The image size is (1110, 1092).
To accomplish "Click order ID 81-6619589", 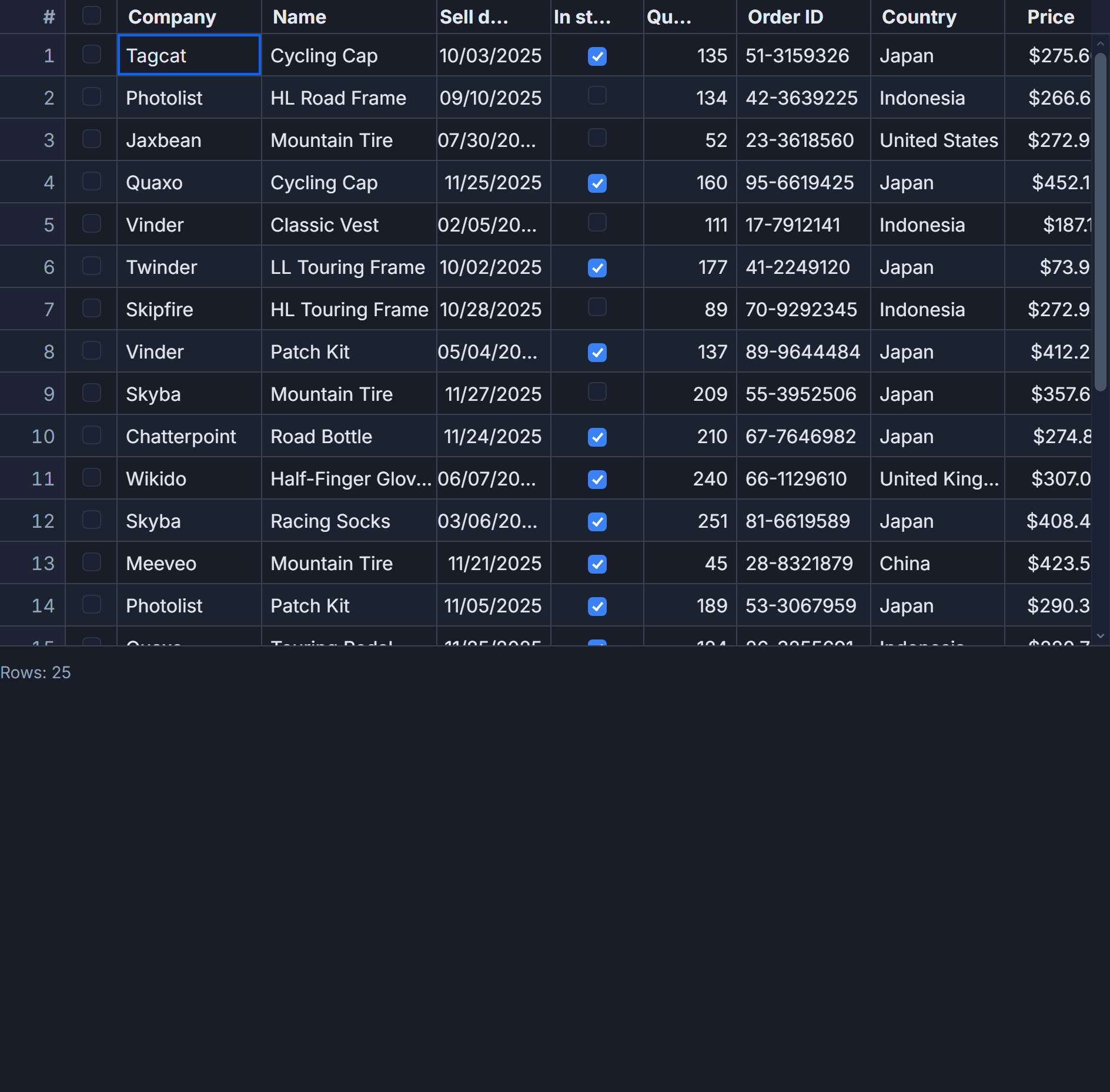I will tap(804, 521).
